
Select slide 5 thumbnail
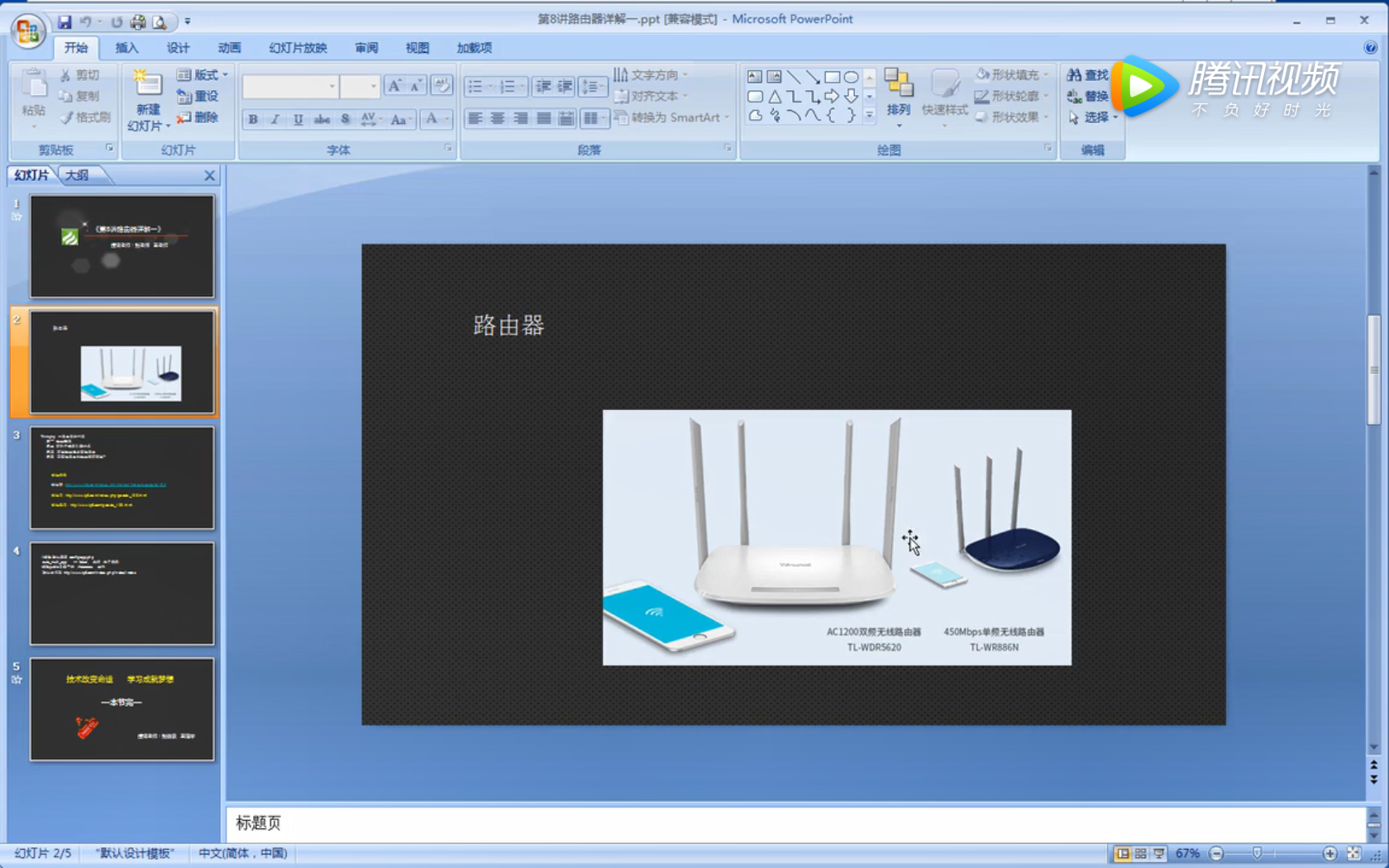(x=122, y=709)
